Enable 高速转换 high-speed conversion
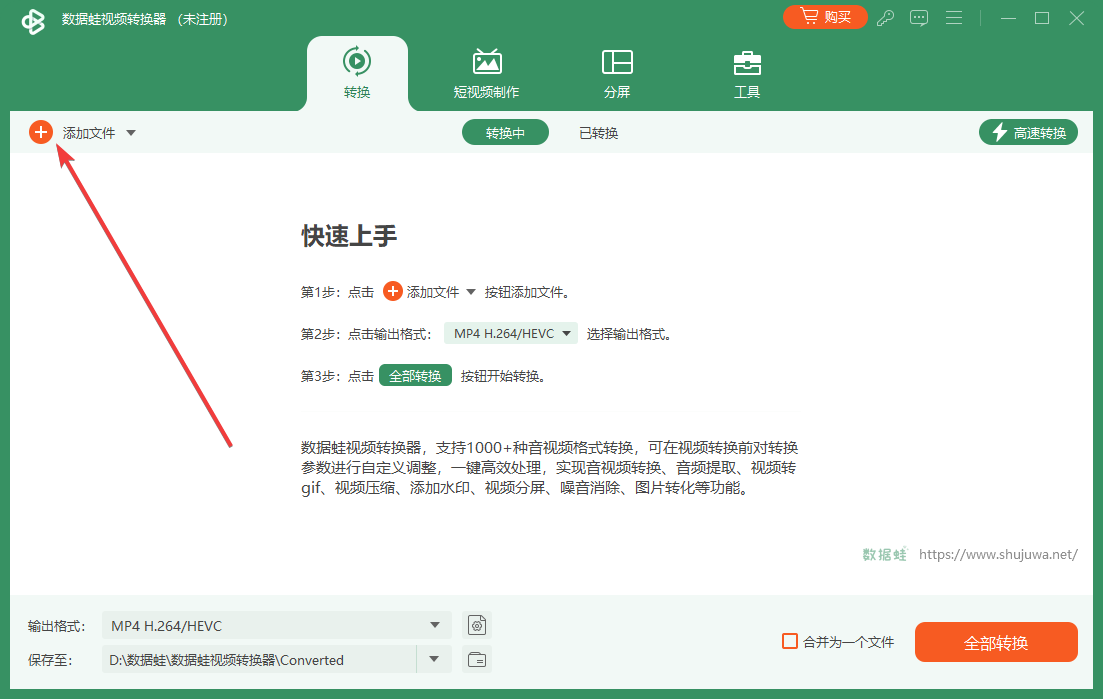 click(x=1028, y=131)
